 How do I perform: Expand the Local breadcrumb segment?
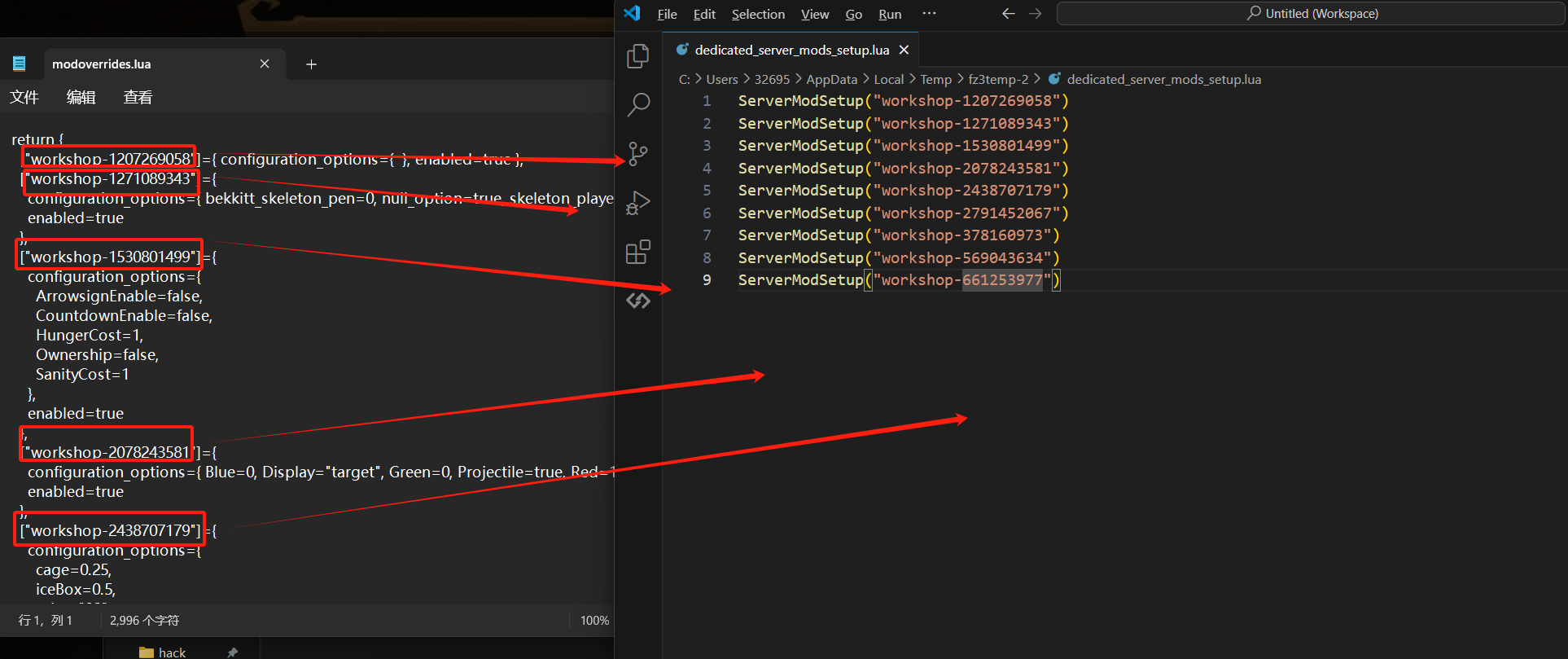(888, 80)
